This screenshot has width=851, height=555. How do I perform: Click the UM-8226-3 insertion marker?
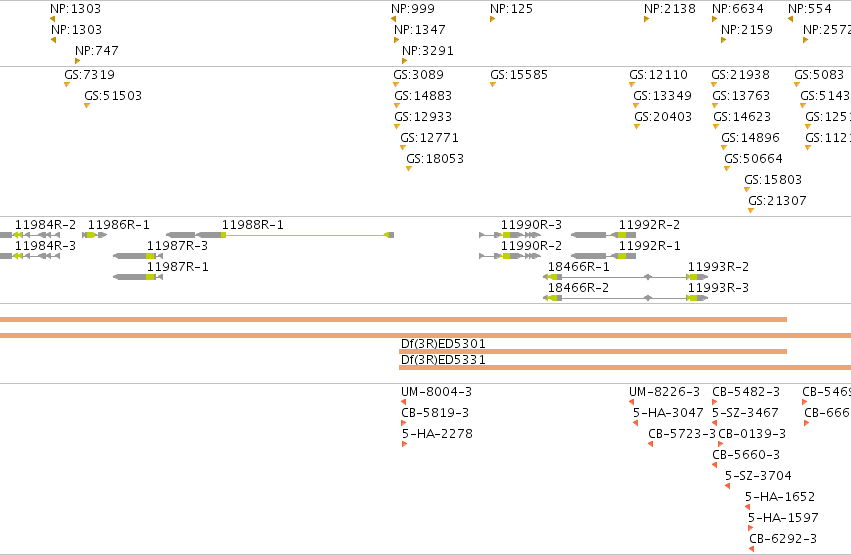coord(631,402)
